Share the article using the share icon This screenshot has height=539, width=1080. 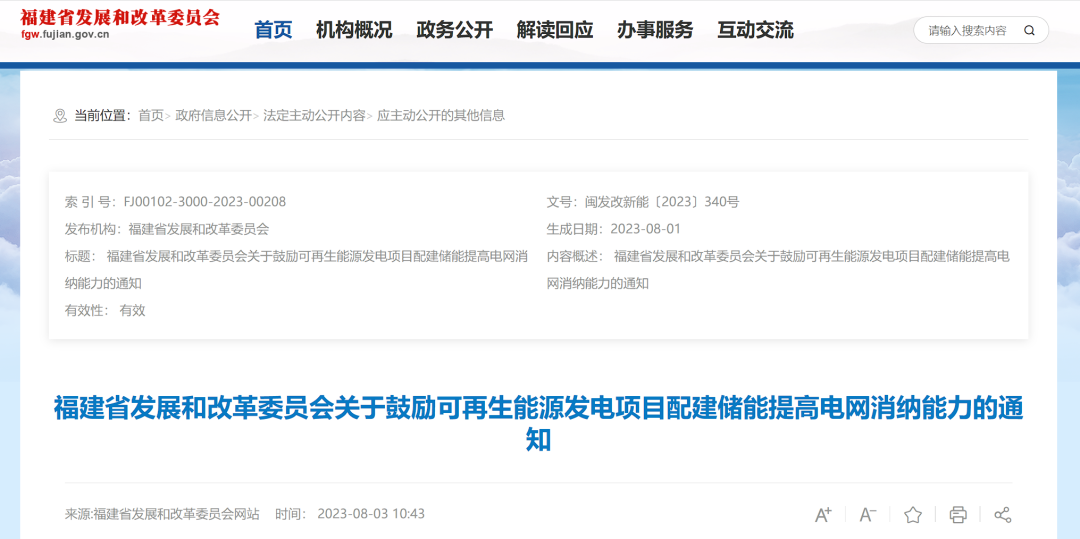point(1003,515)
